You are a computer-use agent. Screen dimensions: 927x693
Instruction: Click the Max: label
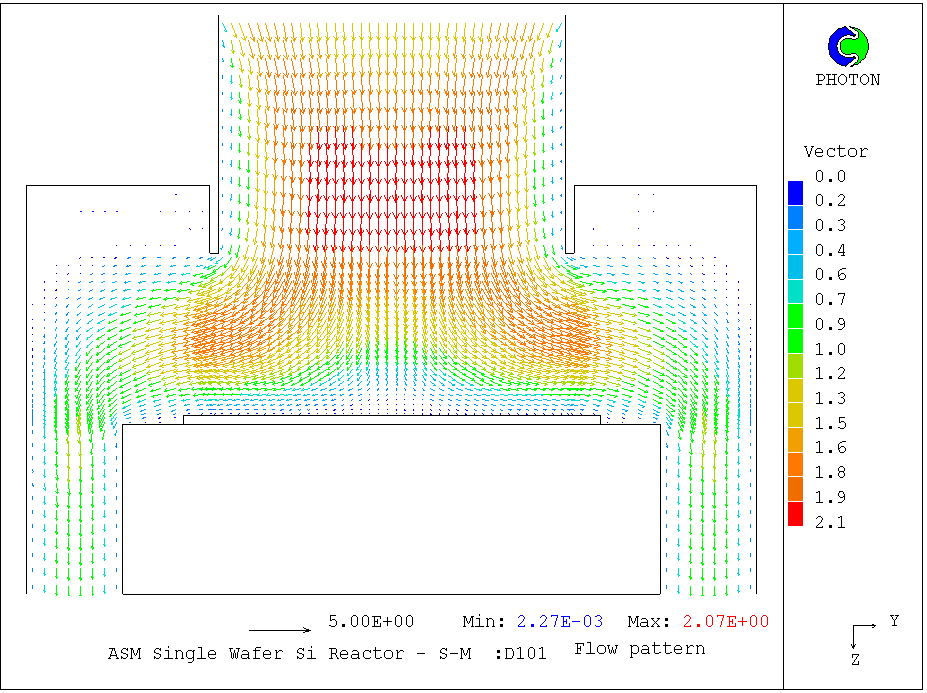tap(649, 621)
